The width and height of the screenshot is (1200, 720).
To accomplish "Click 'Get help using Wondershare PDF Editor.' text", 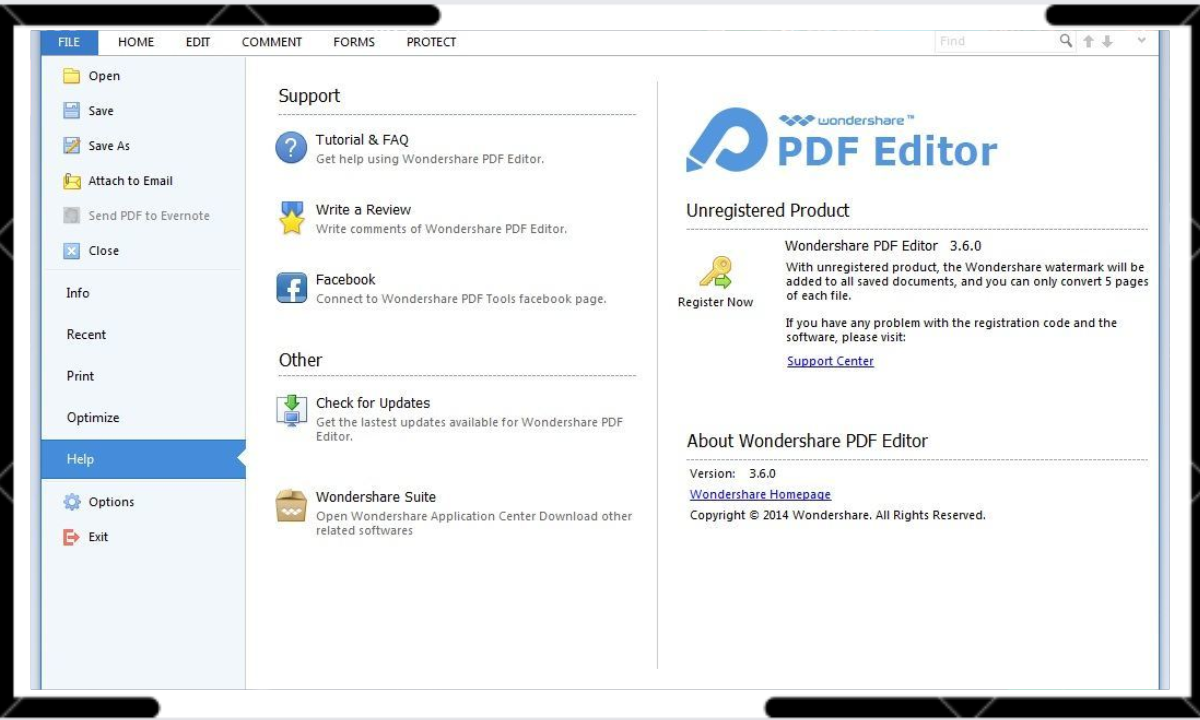I will [430, 159].
